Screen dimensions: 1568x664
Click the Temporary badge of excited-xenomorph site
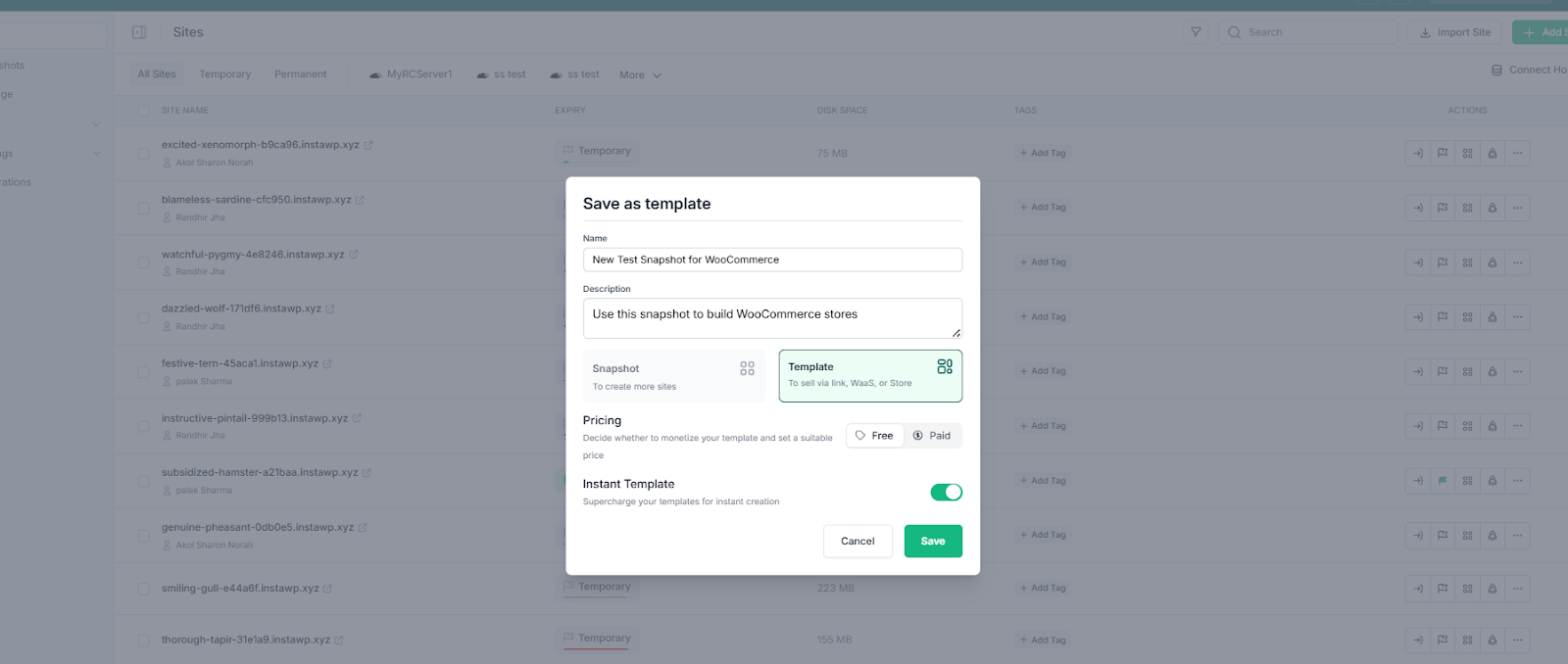coord(598,151)
